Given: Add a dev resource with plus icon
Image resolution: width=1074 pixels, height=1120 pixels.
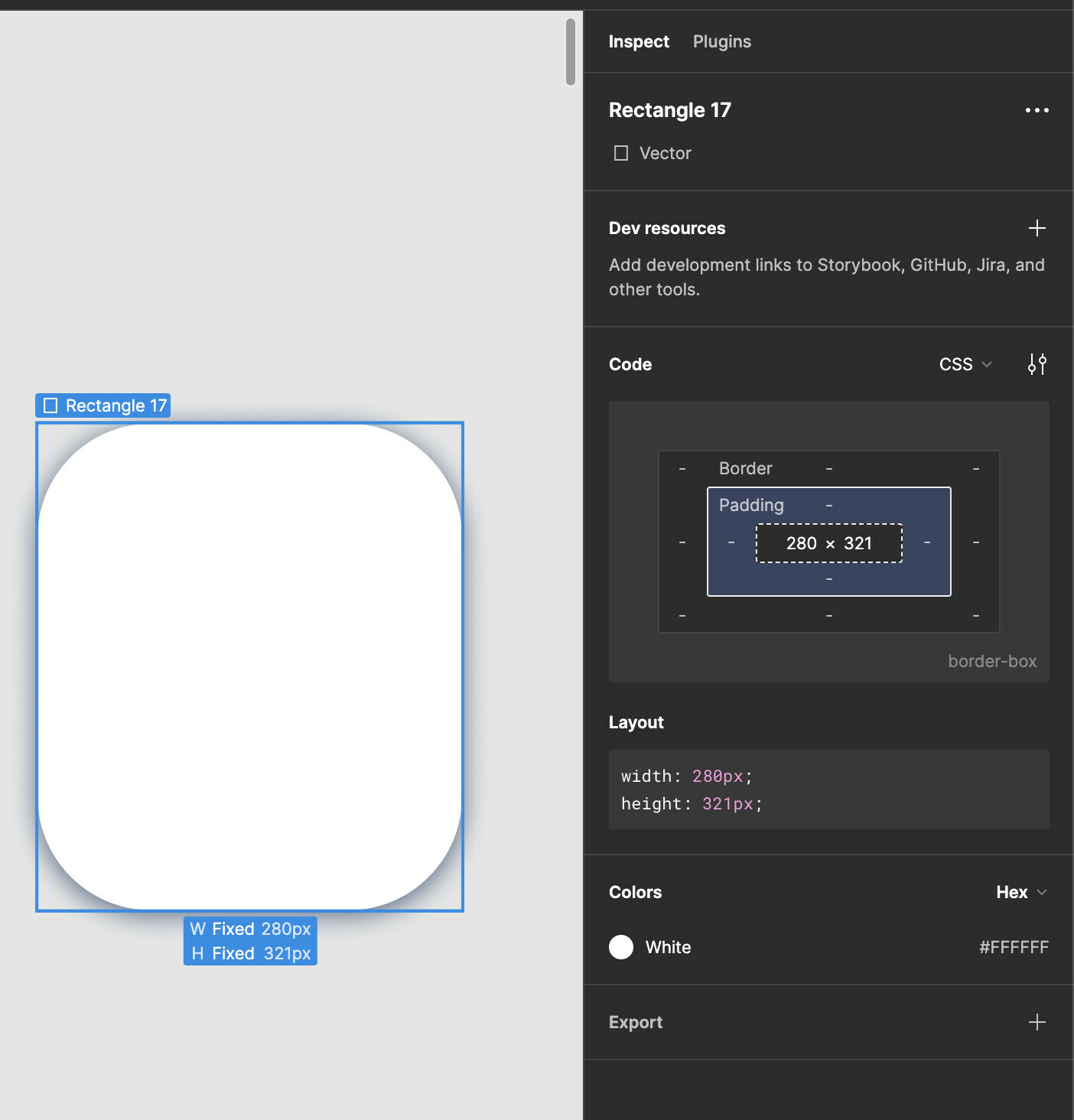Looking at the screenshot, I should pyautogui.click(x=1037, y=228).
